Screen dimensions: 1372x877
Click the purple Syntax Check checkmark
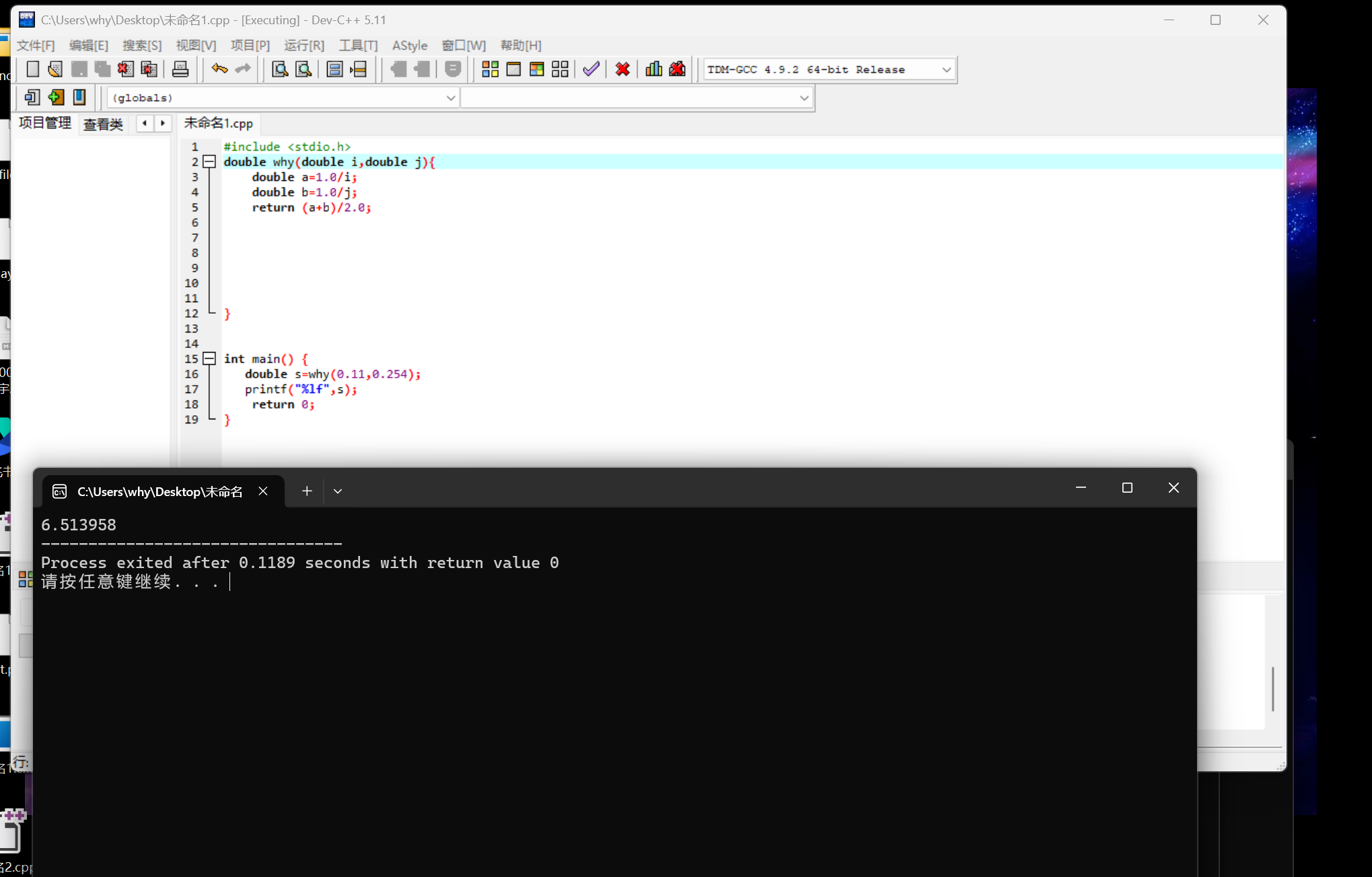[x=591, y=69]
